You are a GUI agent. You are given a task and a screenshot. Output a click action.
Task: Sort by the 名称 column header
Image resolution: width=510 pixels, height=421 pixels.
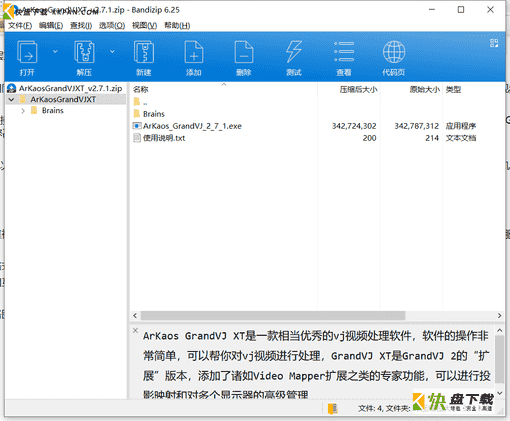[x=141, y=89]
